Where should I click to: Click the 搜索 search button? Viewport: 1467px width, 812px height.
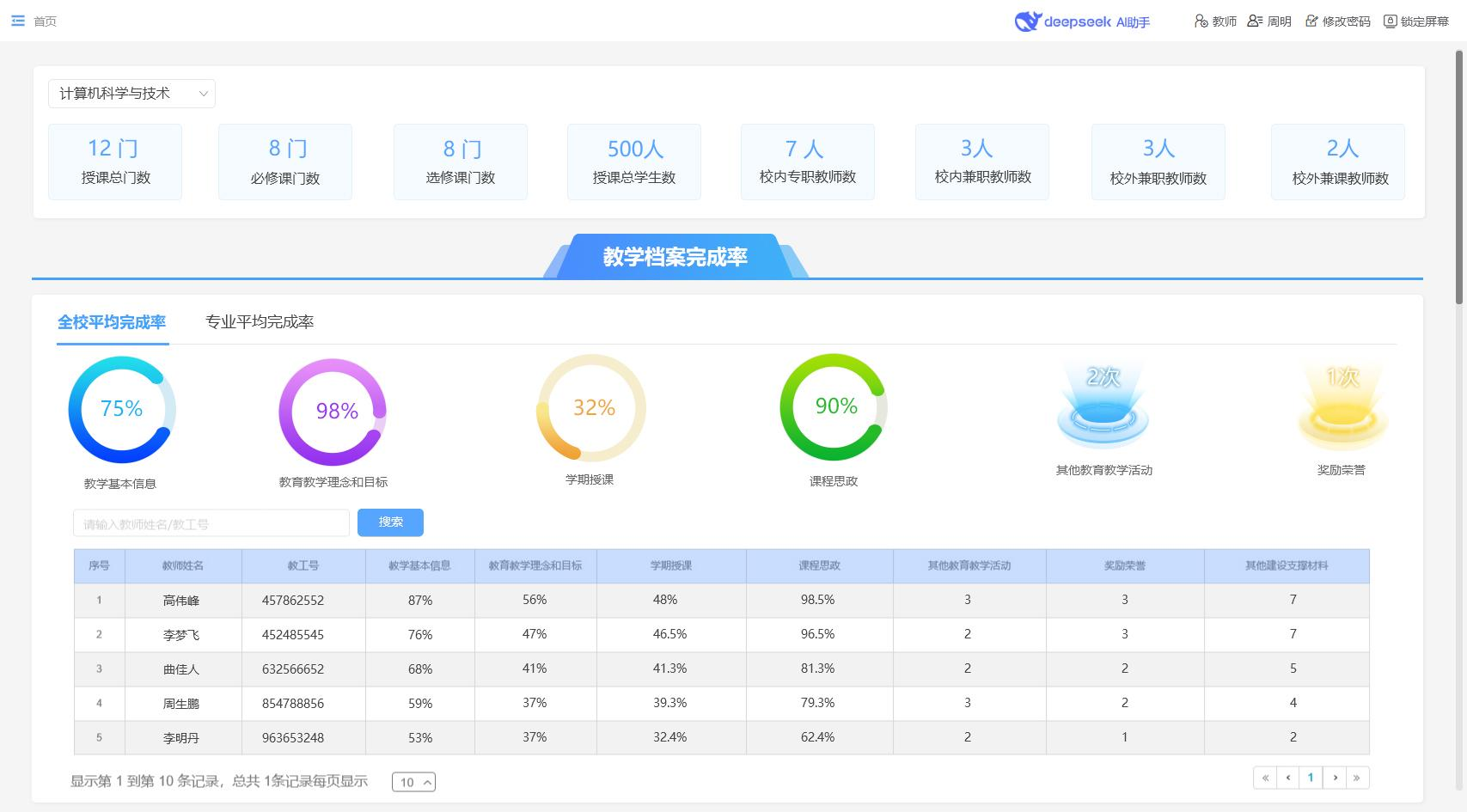[390, 522]
